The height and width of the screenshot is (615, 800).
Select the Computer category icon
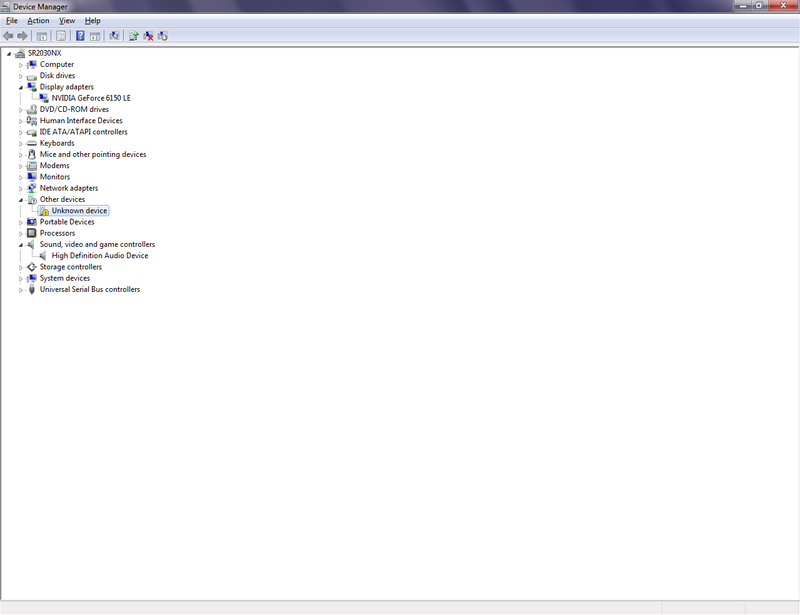click(32, 64)
